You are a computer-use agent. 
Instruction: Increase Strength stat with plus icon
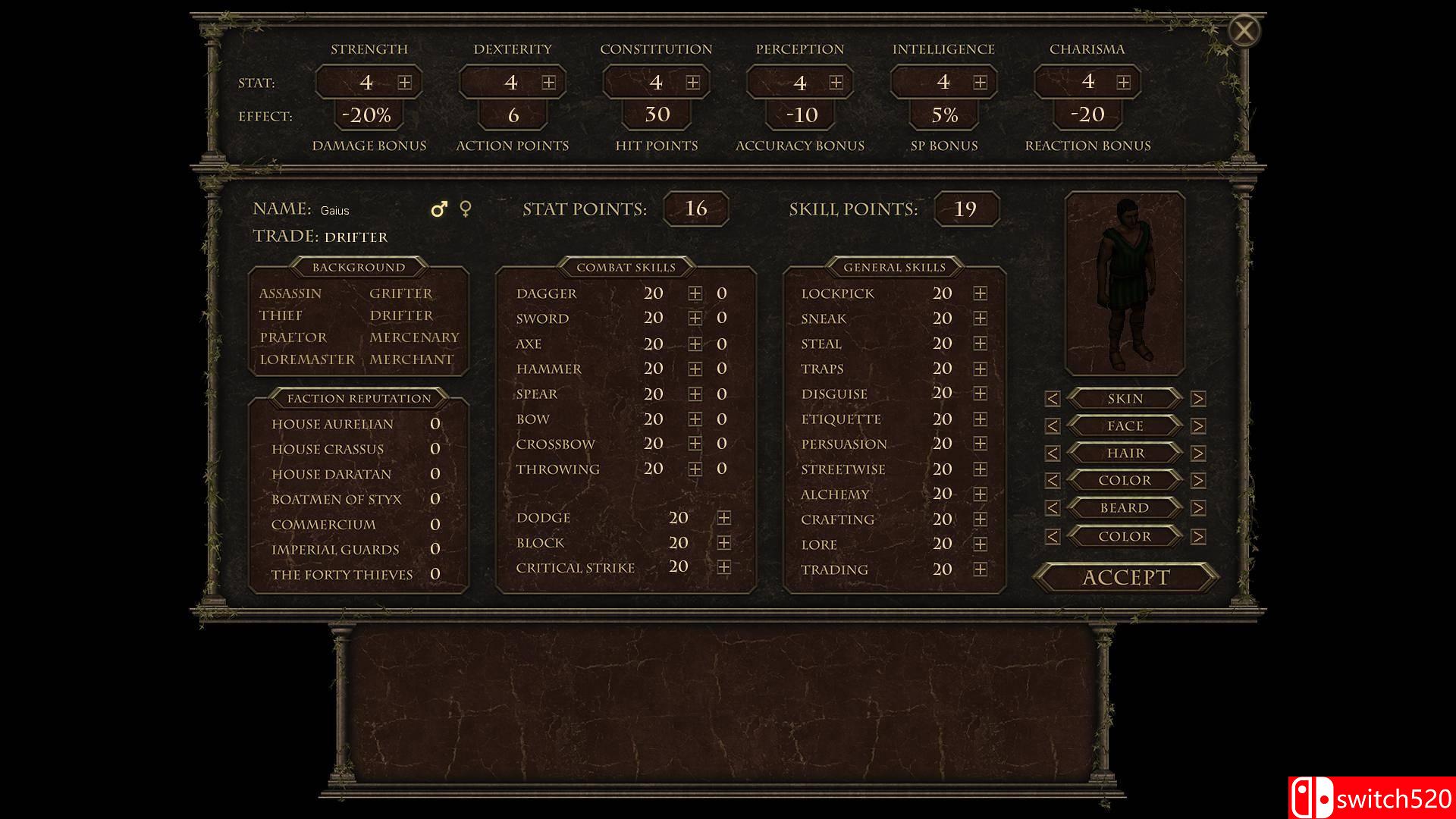pos(405,83)
